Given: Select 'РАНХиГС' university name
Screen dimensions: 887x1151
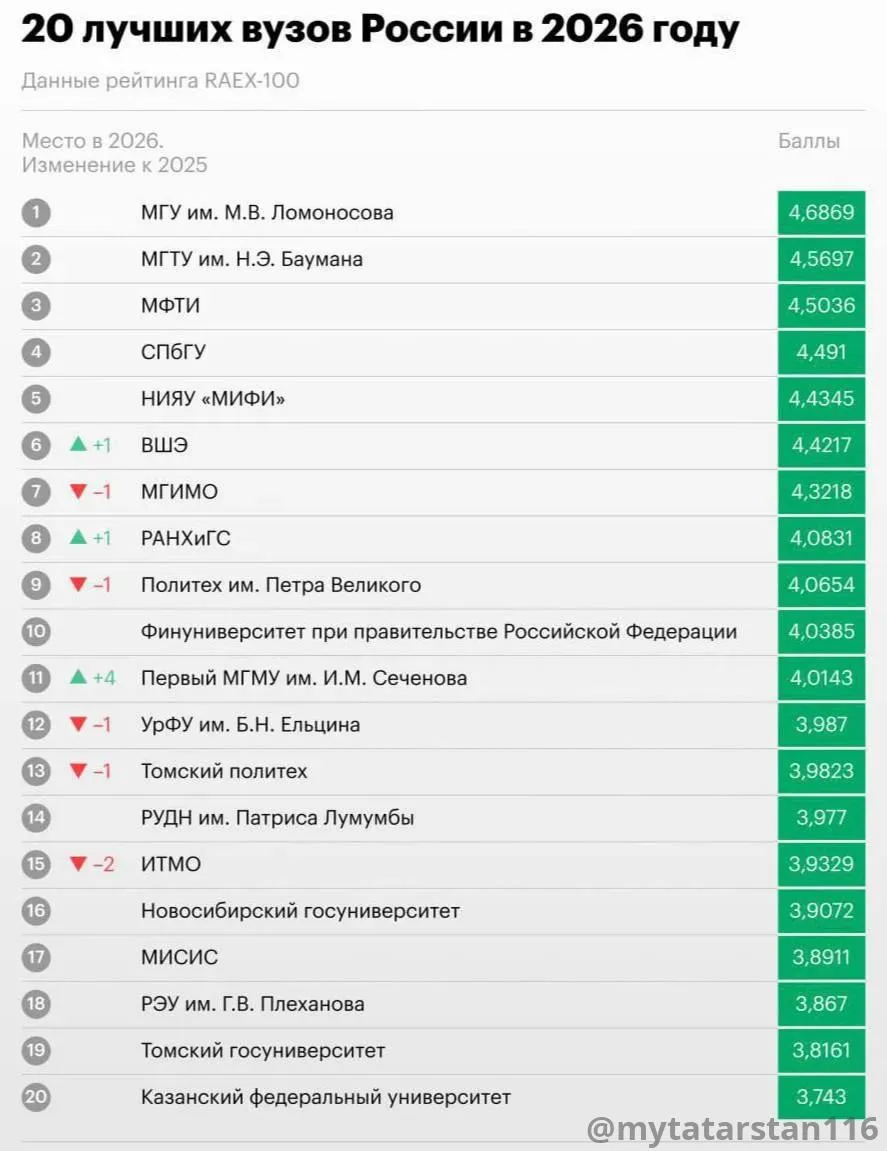Looking at the screenshot, I should [x=186, y=538].
